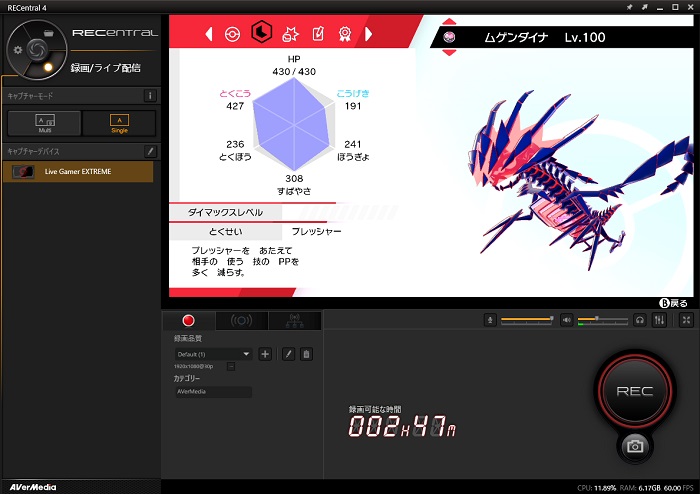Open the file folder icon on the wheel
Viewport: 700px width, 494px height.
[49, 33]
